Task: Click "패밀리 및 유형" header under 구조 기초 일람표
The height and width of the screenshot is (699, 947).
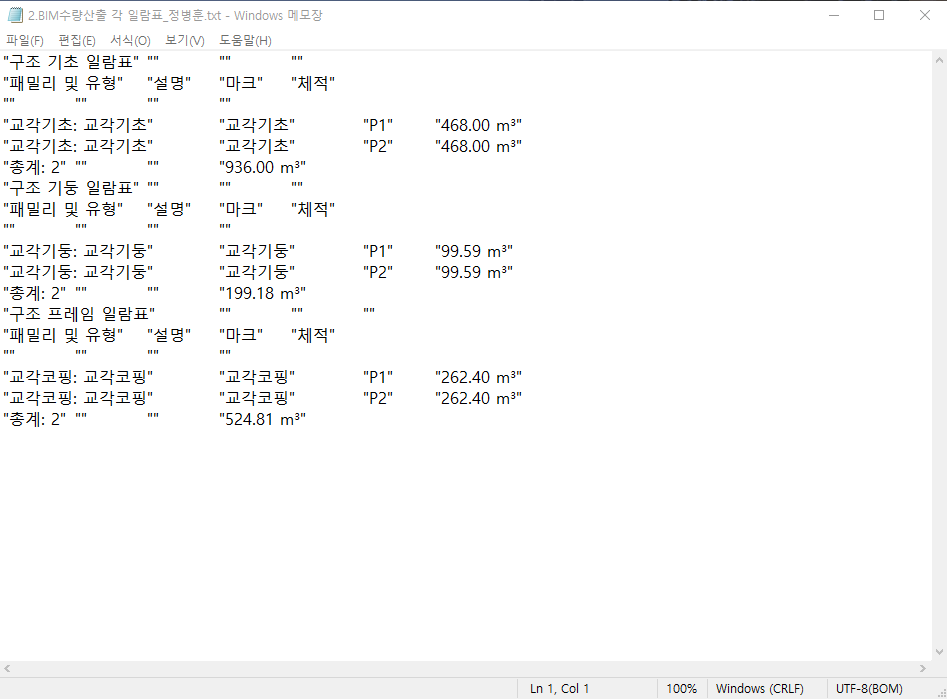Action: 63,83
